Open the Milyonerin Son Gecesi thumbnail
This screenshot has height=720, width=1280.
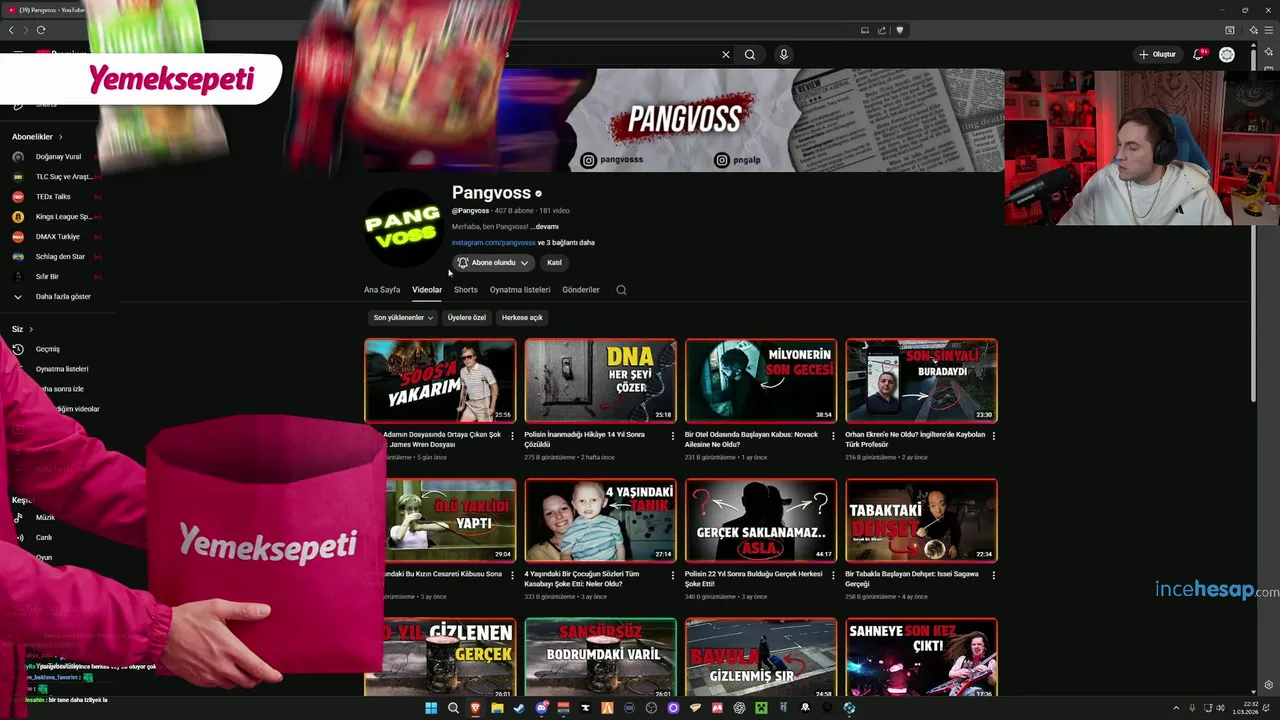click(761, 381)
